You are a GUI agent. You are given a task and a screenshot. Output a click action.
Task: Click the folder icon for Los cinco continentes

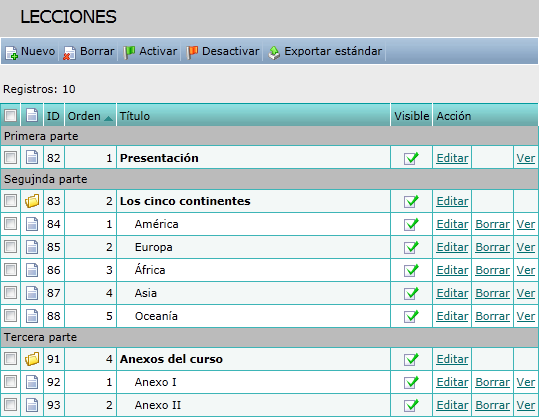(32, 201)
